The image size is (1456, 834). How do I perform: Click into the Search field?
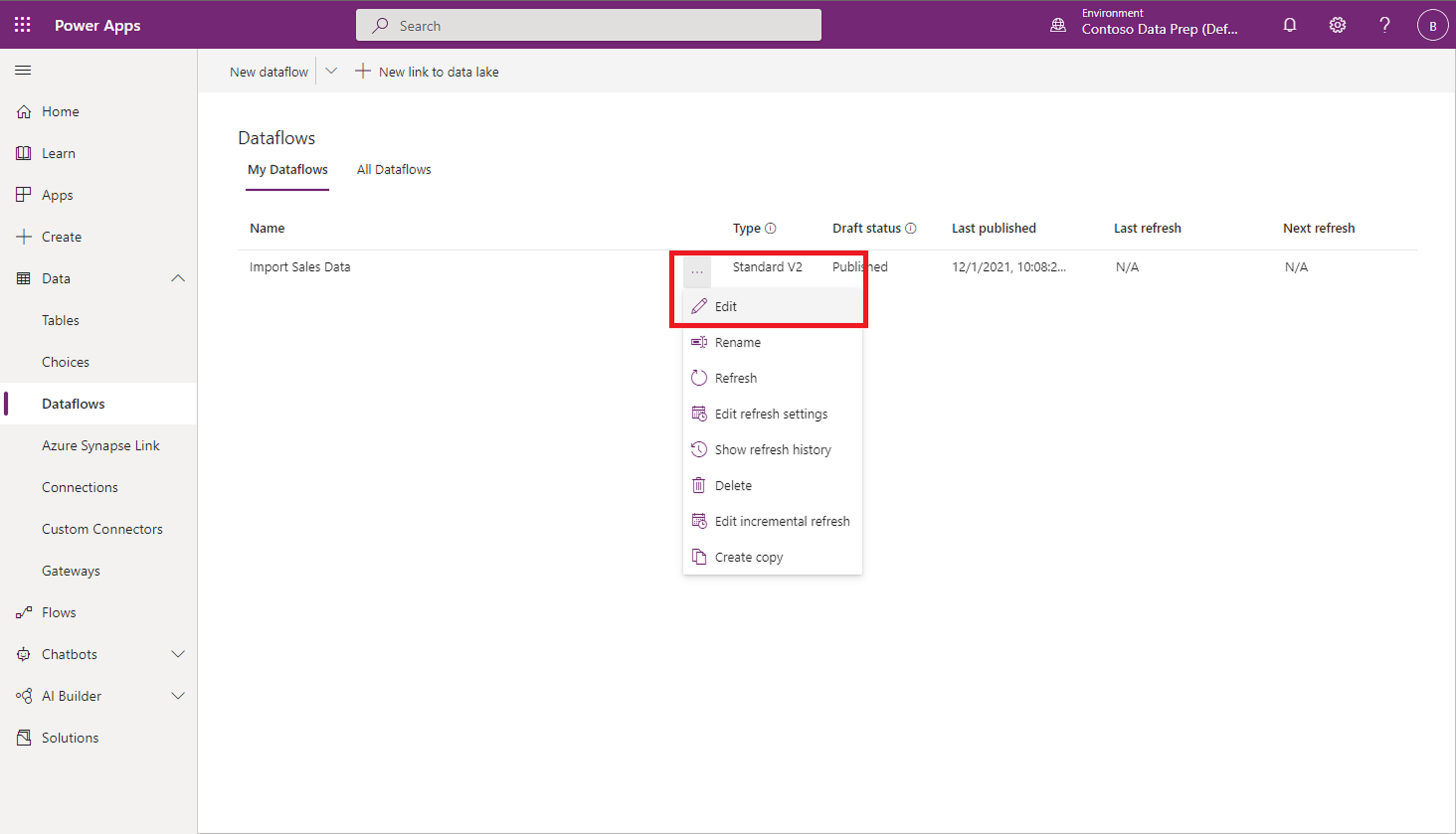(x=588, y=26)
